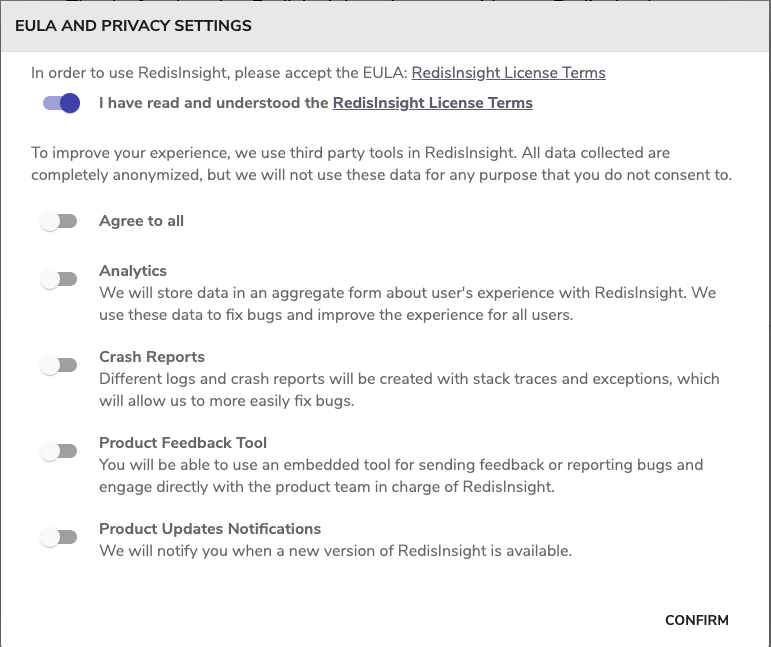This screenshot has width=771, height=647.
Task: Enable the Agree to all switch
Action: pos(59,221)
